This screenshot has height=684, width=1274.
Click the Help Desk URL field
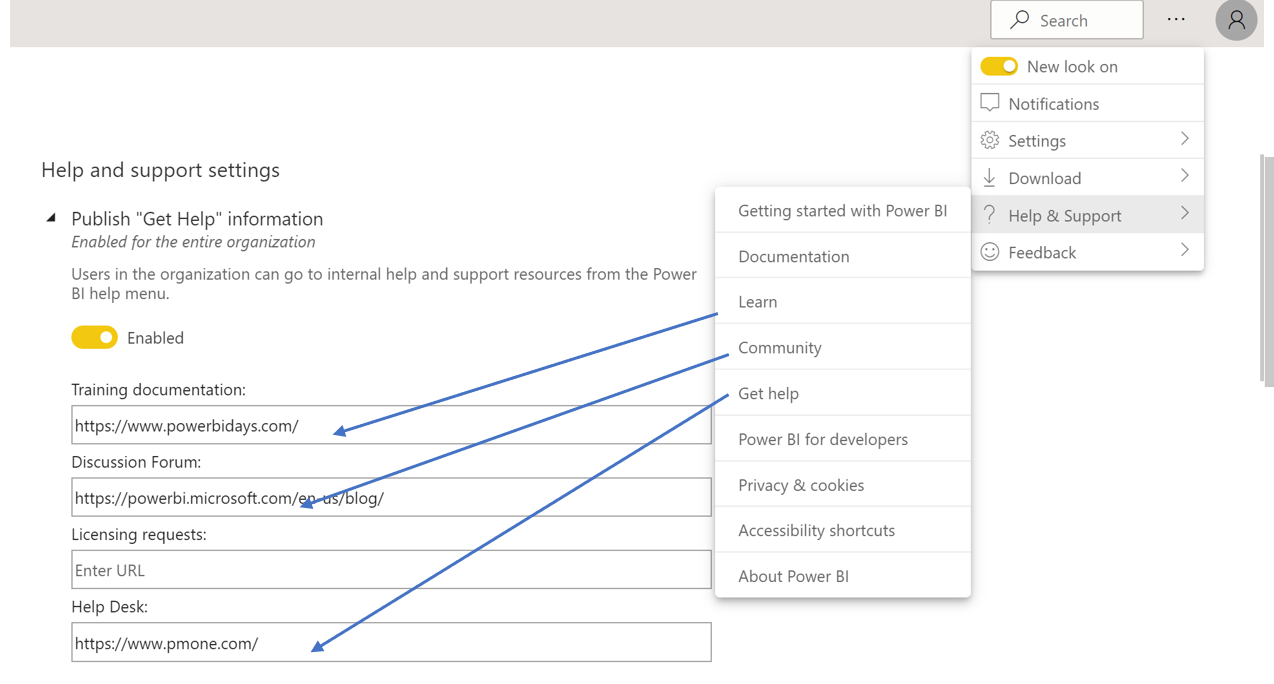point(391,643)
